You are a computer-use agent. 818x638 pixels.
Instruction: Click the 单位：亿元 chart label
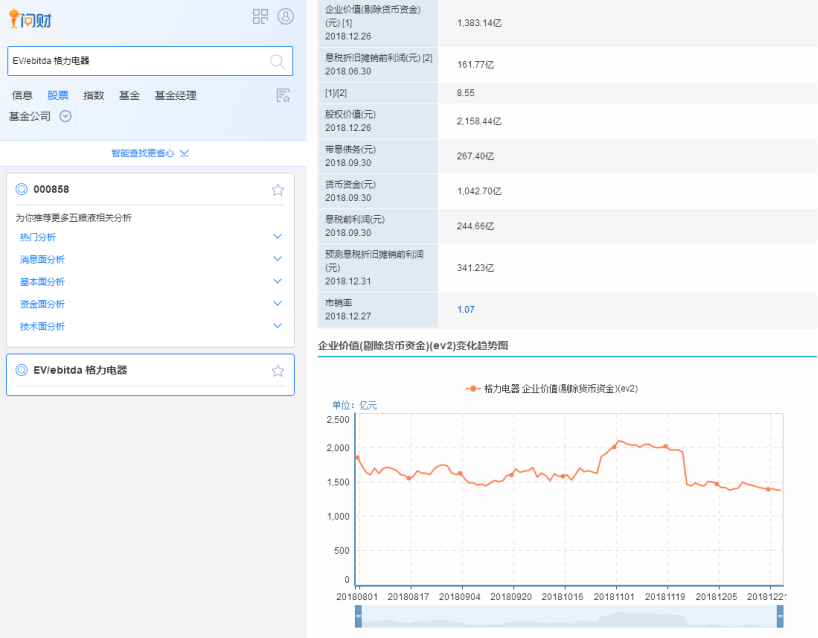click(x=354, y=405)
